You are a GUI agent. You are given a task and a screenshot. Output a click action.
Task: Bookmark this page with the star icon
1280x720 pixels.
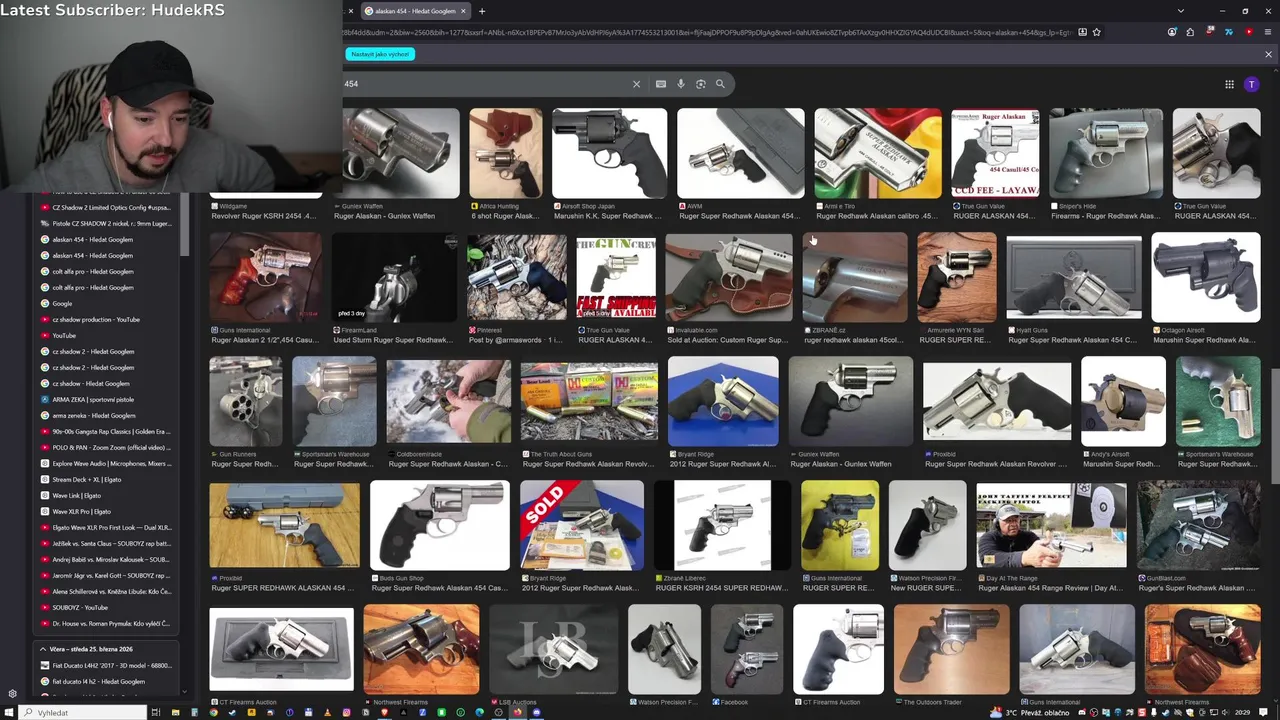1096,32
